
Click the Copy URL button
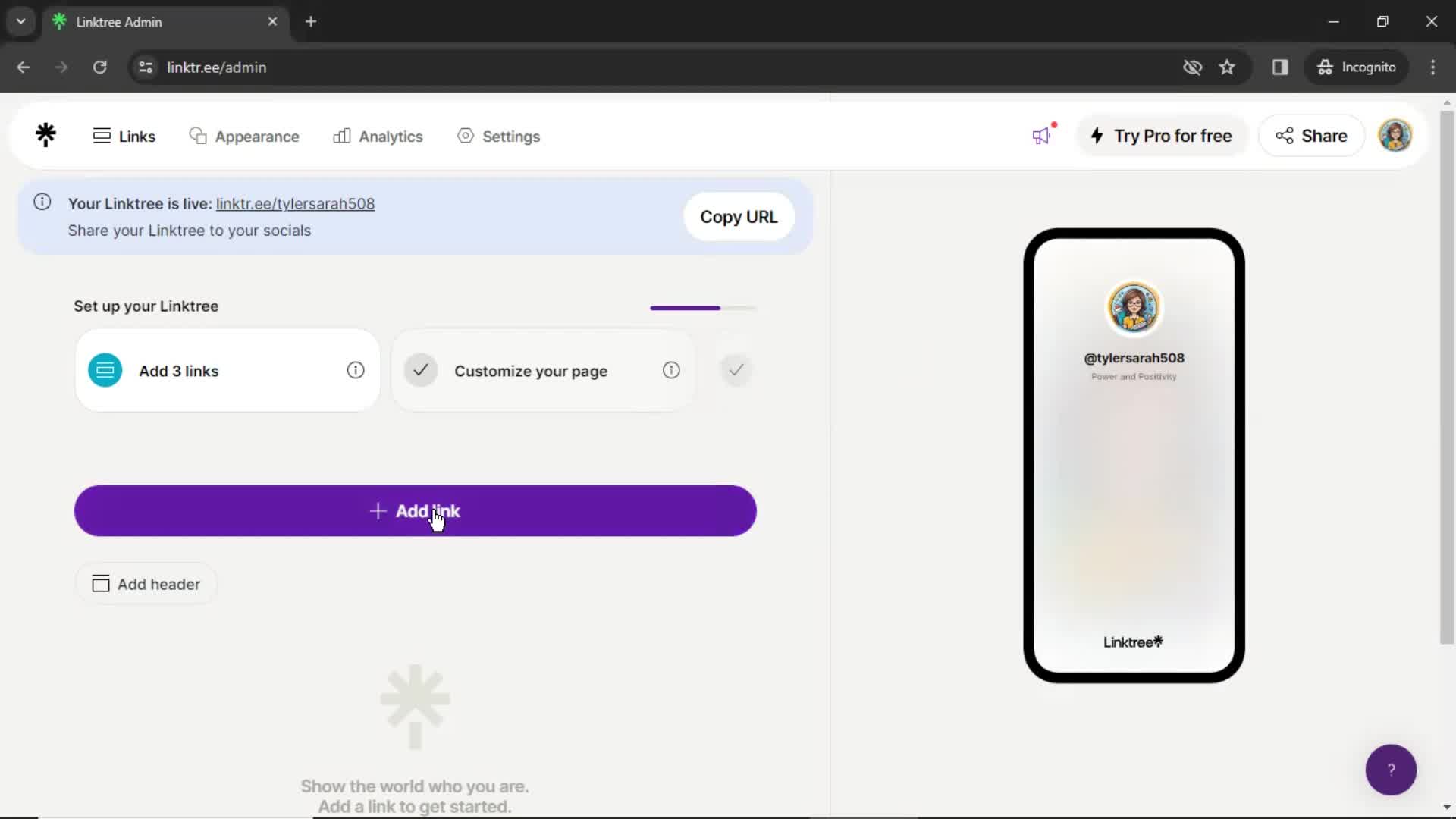click(x=738, y=217)
